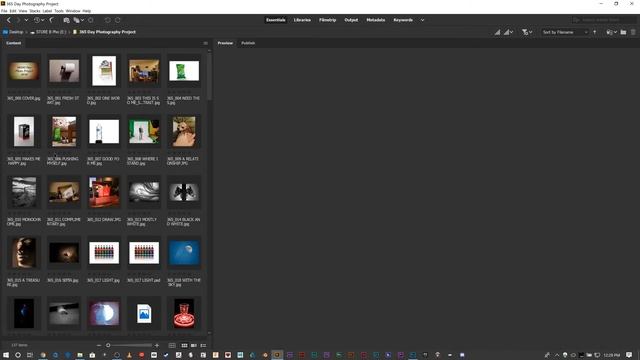Open the Content panel options menu
640x360 pixels.
205,43
